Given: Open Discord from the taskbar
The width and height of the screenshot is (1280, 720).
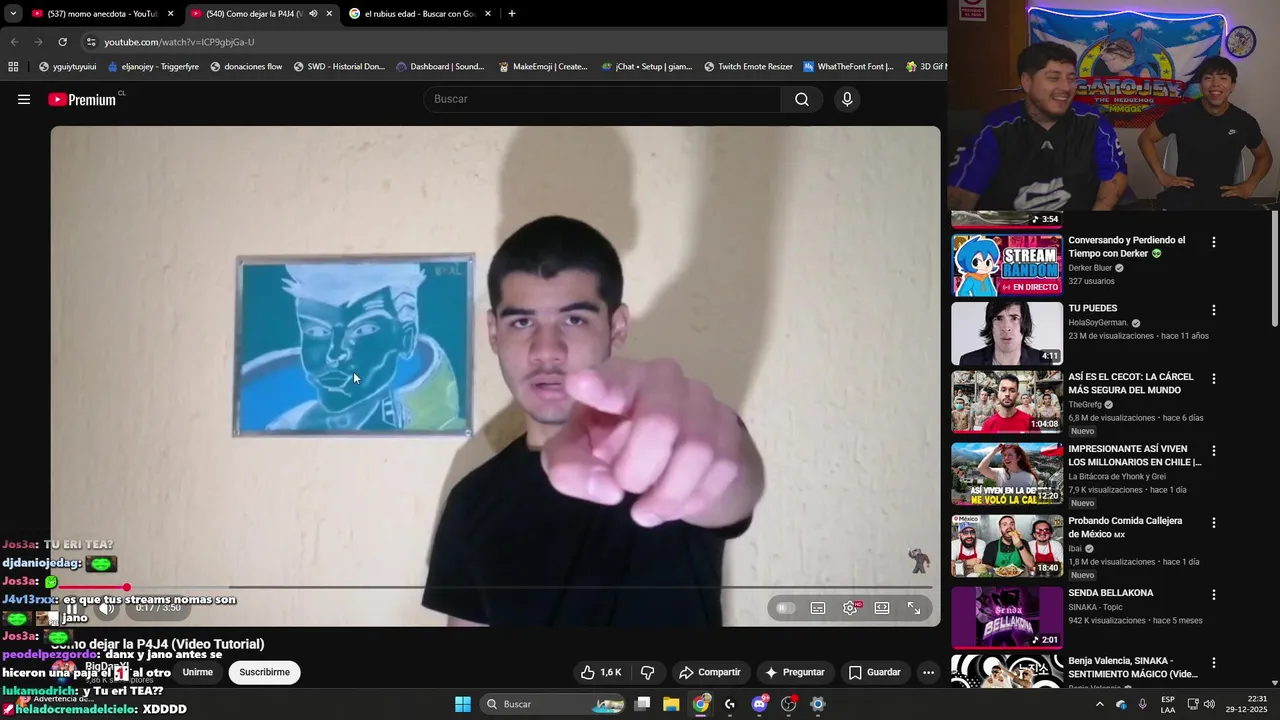Looking at the screenshot, I should (759, 704).
